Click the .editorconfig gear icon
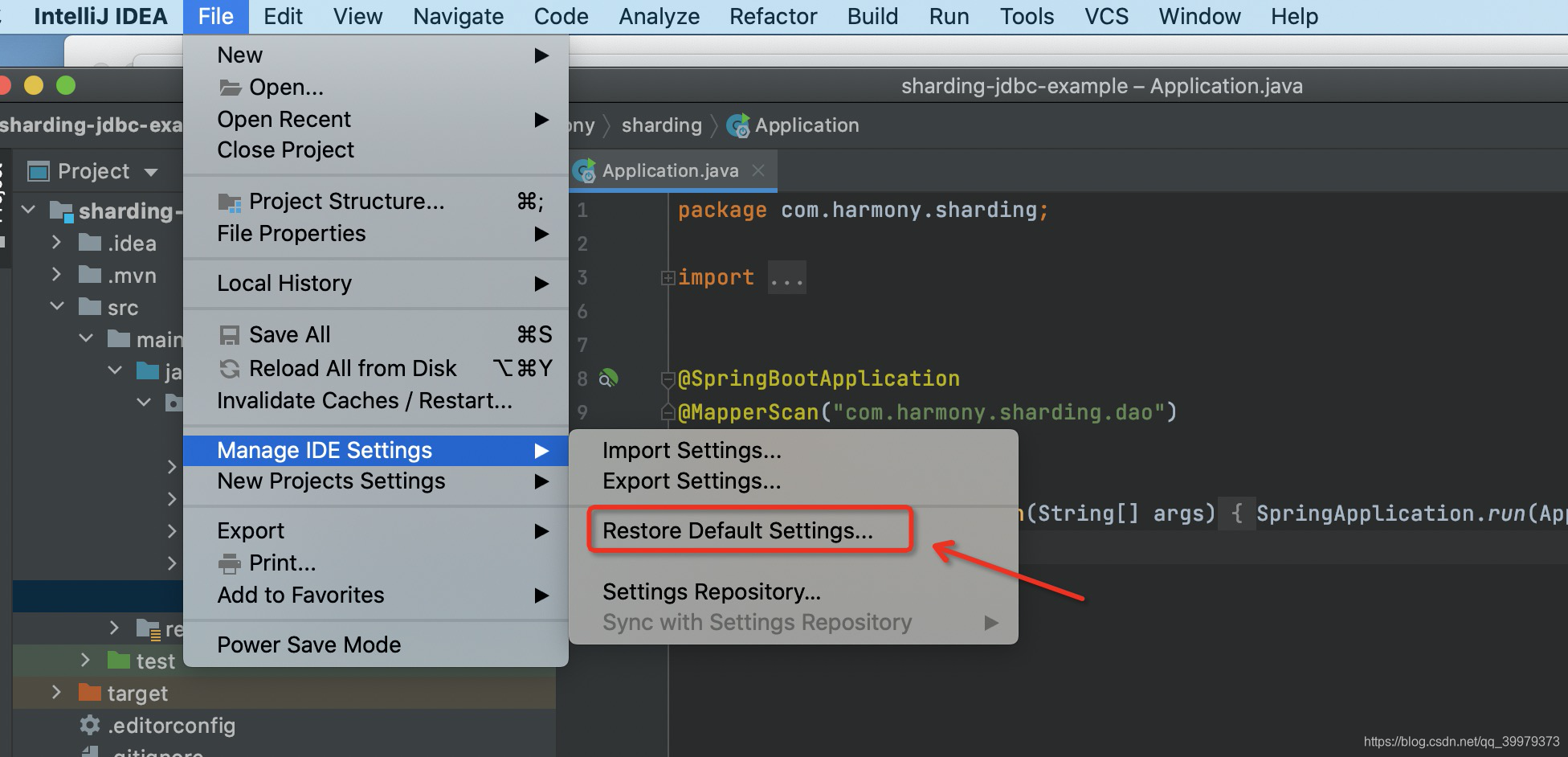The height and width of the screenshot is (757, 1568). click(90, 725)
